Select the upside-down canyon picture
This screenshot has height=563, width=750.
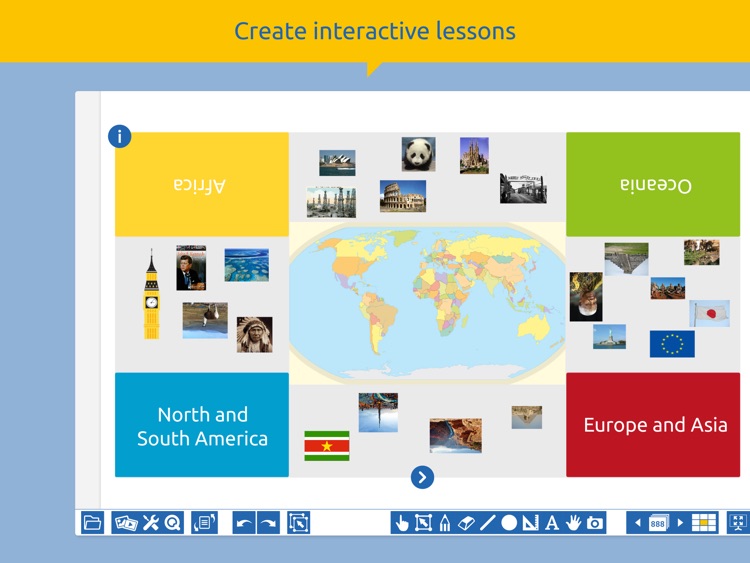[x=456, y=435]
